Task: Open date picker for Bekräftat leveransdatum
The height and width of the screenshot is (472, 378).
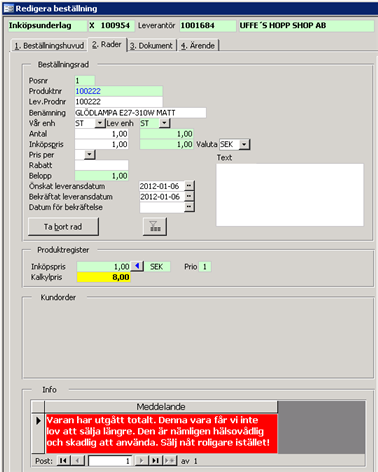Action: click(x=189, y=196)
